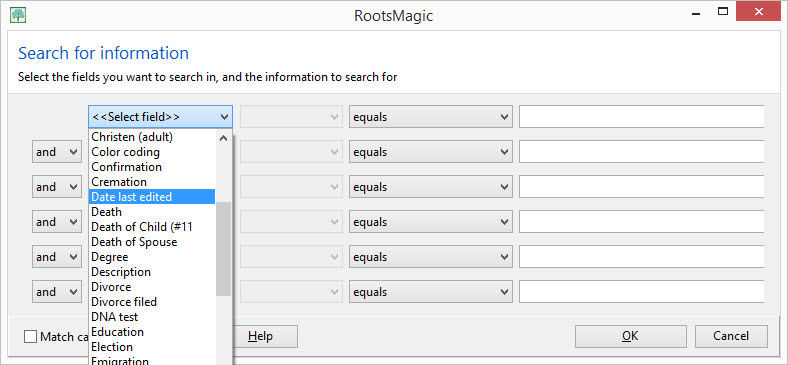The image size is (788, 365).
Task: Select Christen (adult) from the field list
Action: coord(152,137)
